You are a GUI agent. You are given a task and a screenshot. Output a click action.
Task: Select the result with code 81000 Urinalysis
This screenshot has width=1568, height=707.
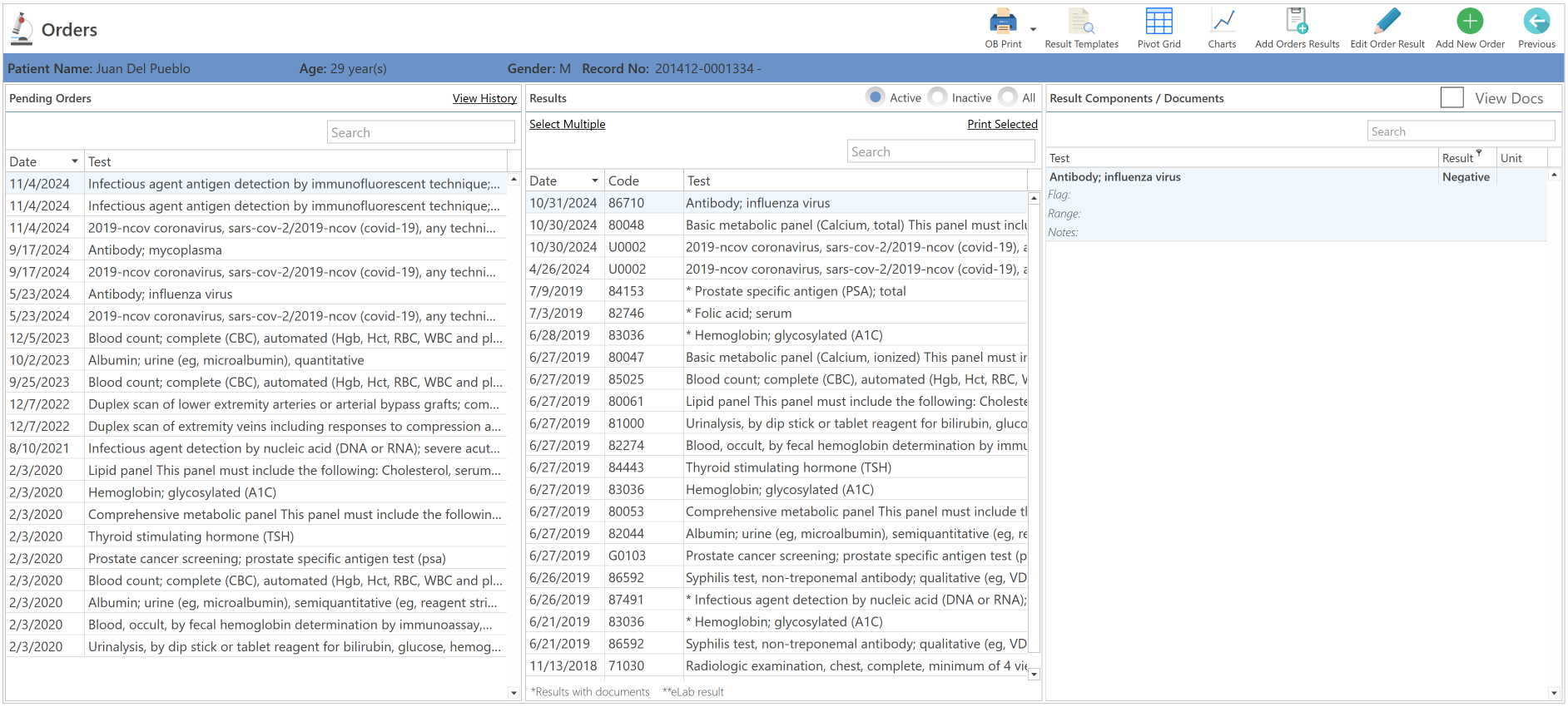[x=777, y=423]
